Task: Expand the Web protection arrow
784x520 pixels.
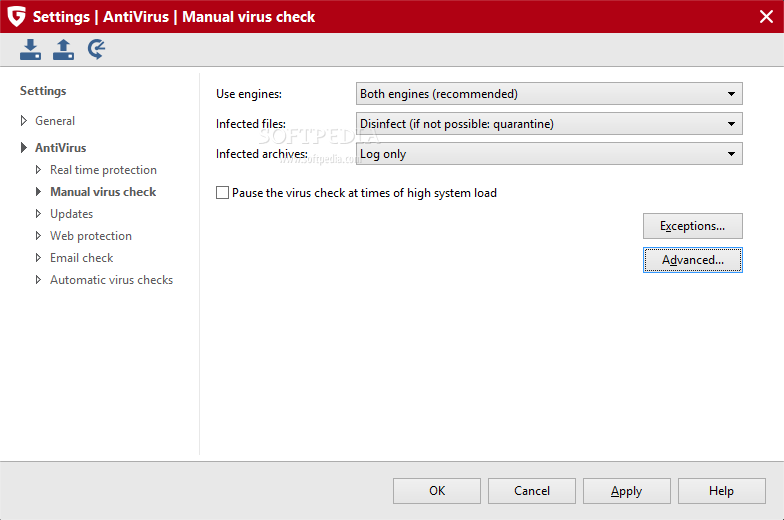Action: [38, 236]
